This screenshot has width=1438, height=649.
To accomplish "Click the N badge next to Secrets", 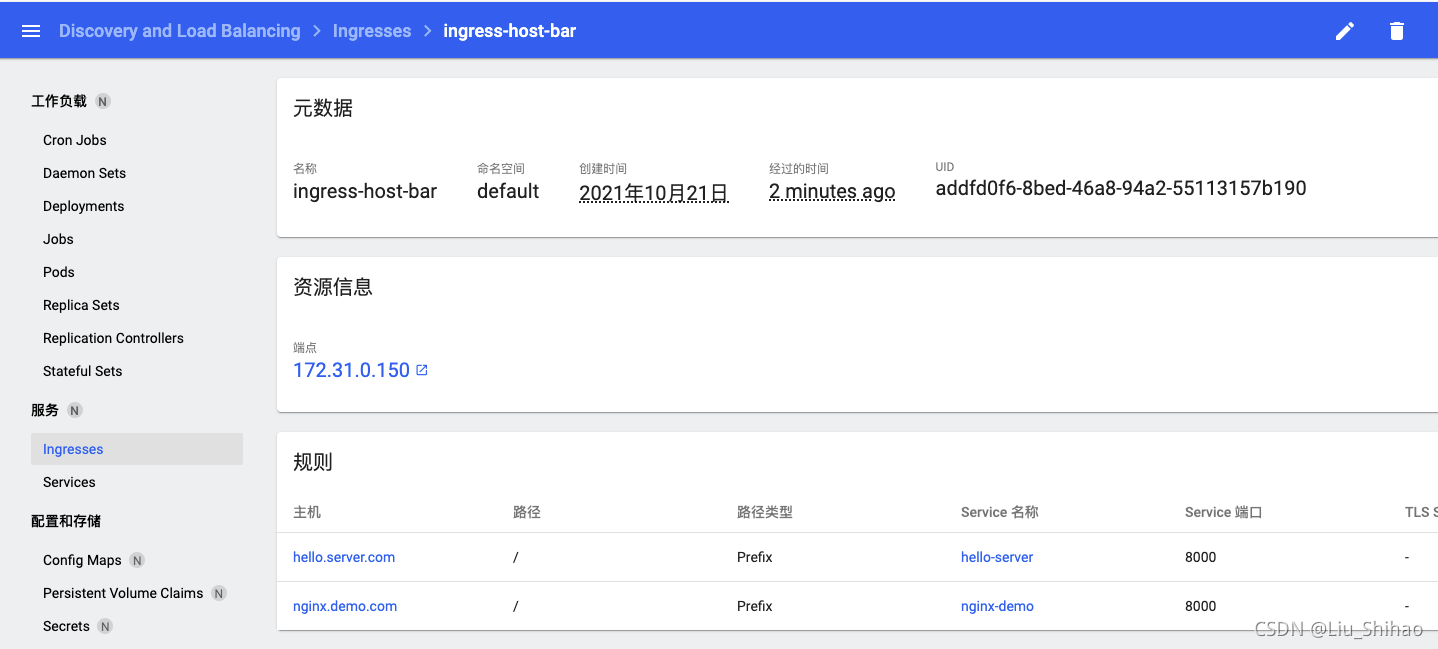I will [x=105, y=626].
